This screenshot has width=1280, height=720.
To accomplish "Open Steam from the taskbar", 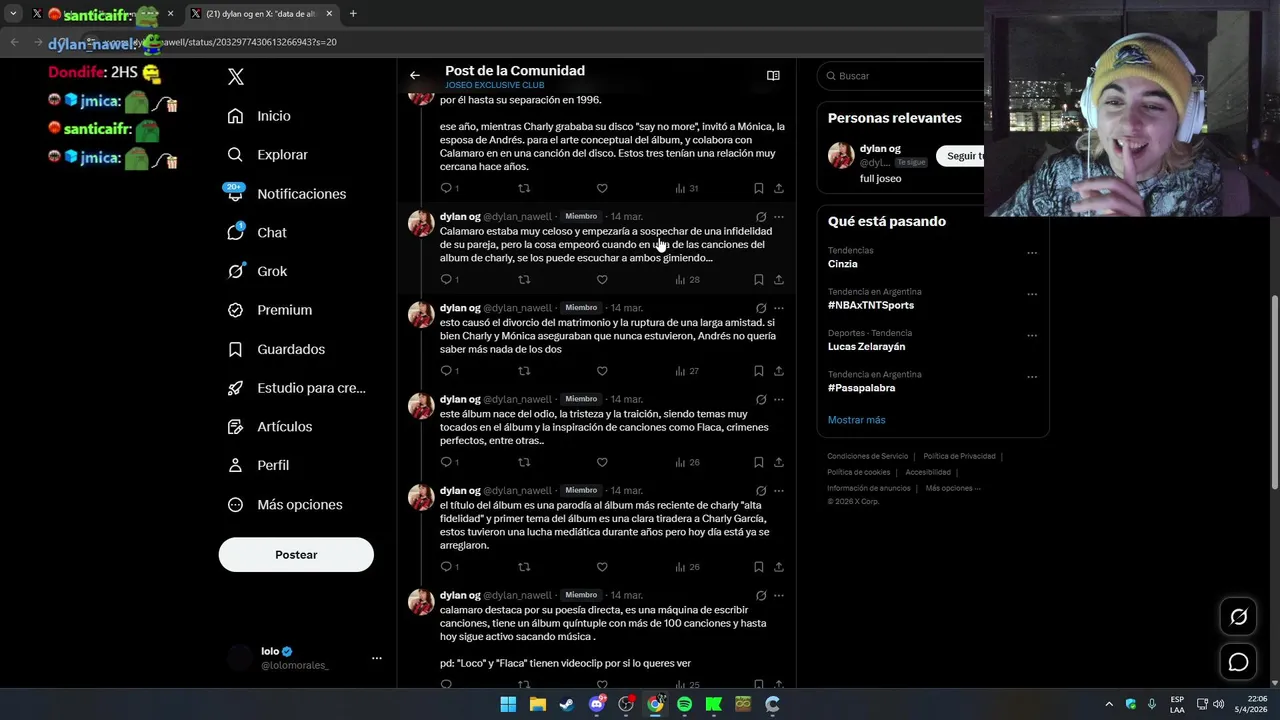I will pos(567,704).
